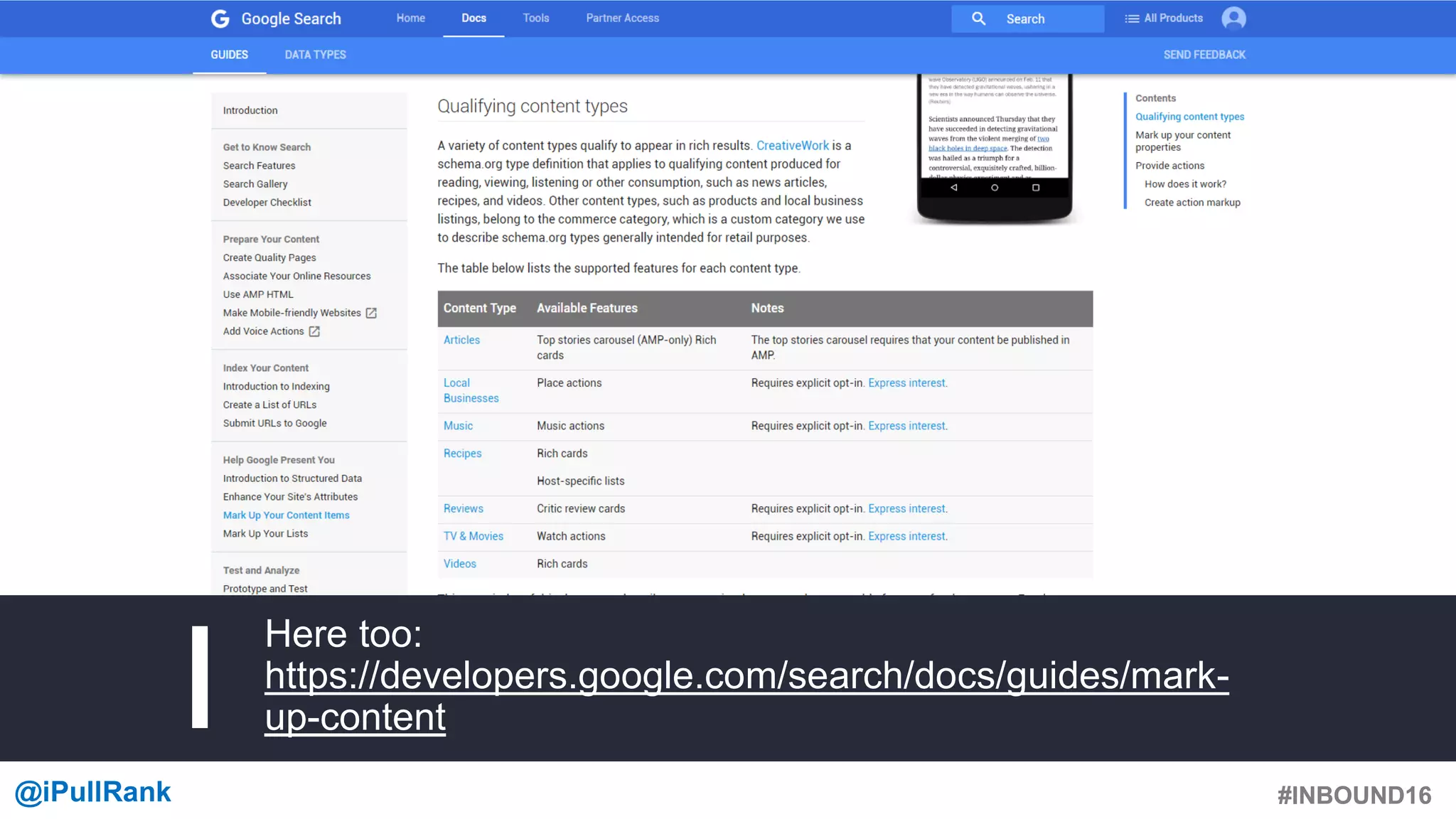Open the Reviews content type link
1456x819 pixels.
pyautogui.click(x=463, y=509)
